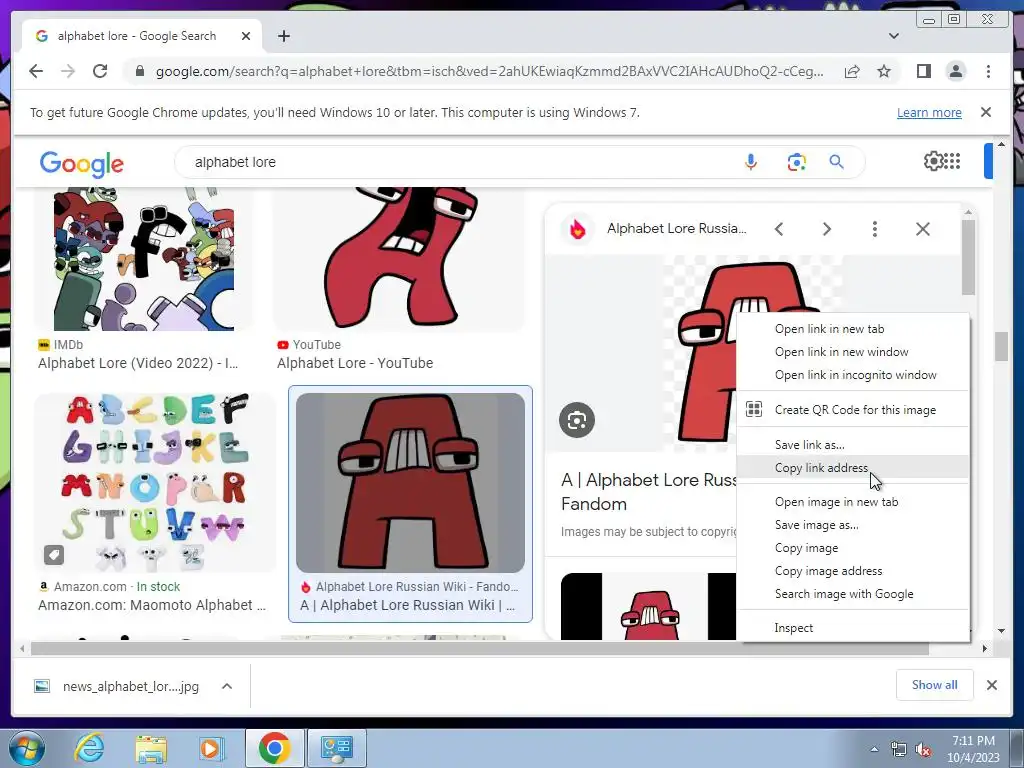Close the downloads shelf
This screenshot has width=1024, height=768.
991,685
